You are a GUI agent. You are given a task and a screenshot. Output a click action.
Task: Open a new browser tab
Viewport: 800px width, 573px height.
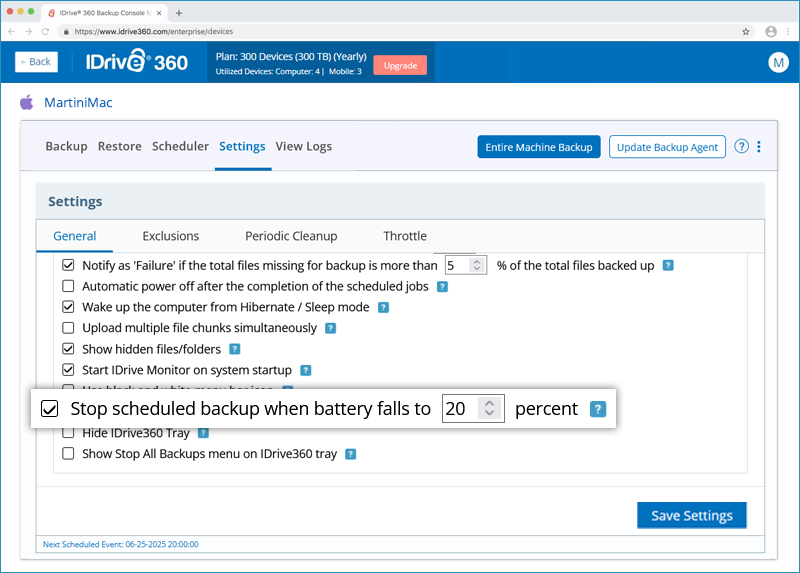[x=179, y=13]
